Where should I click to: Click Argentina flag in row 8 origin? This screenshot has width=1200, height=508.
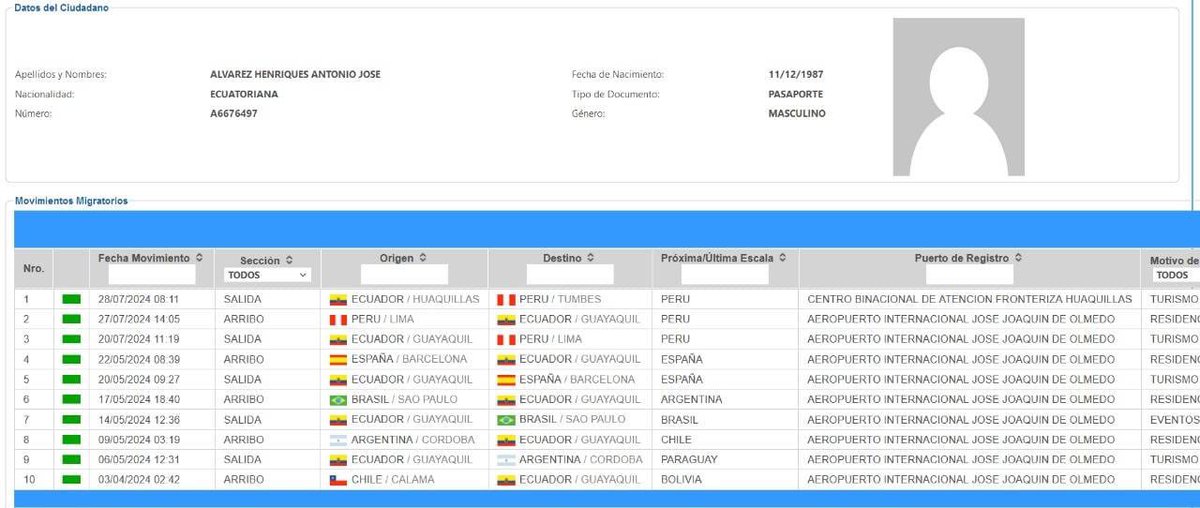click(x=338, y=439)
